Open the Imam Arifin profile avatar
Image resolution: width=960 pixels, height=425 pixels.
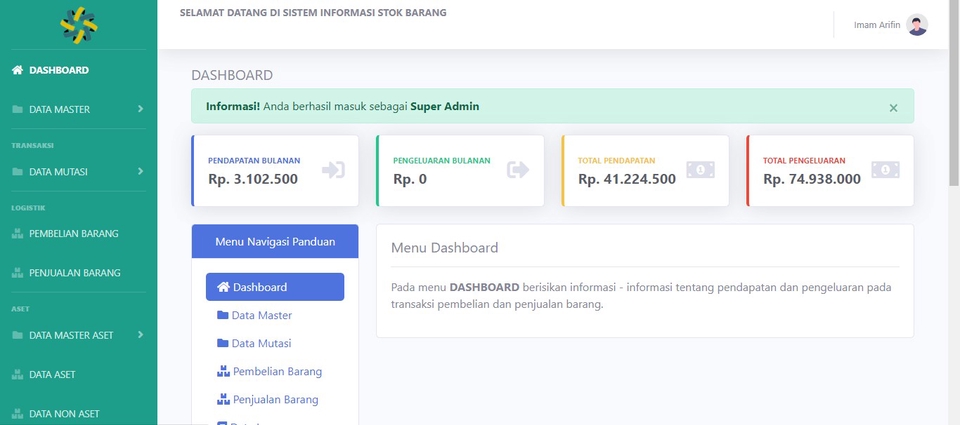tap(917, 25)
